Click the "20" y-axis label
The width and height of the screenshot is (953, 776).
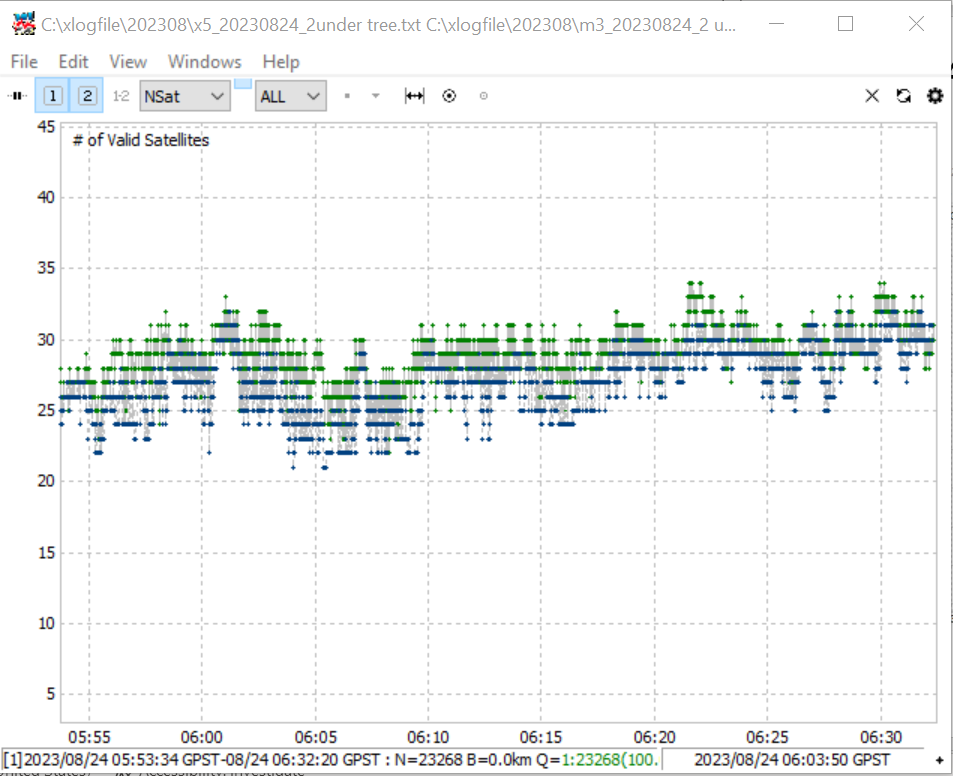[46, 481]
